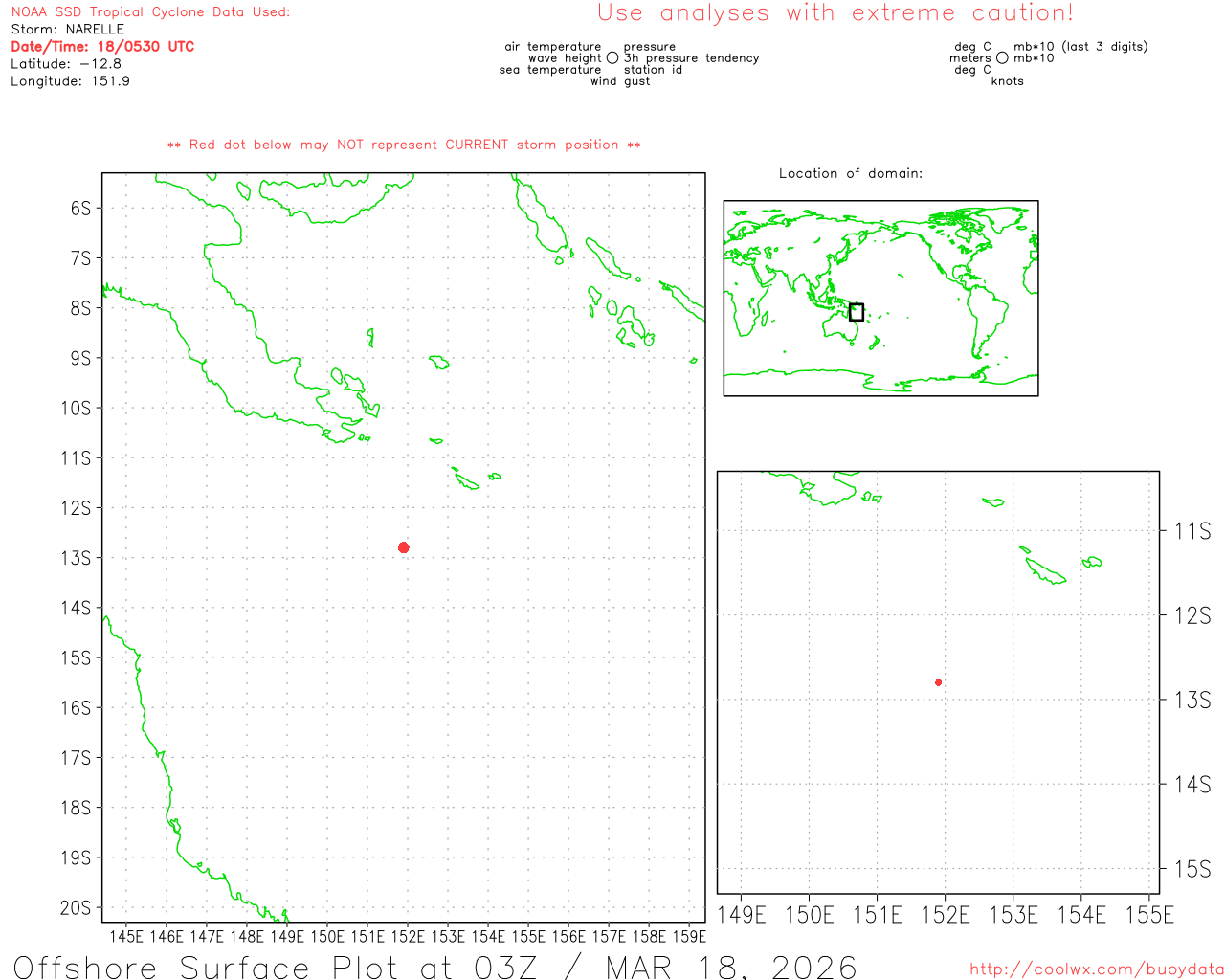Select the 'Longitude: 151.9' readout
Image resolution: width=1225 pixels, height=980 pixels.
(x=70, y=81)
